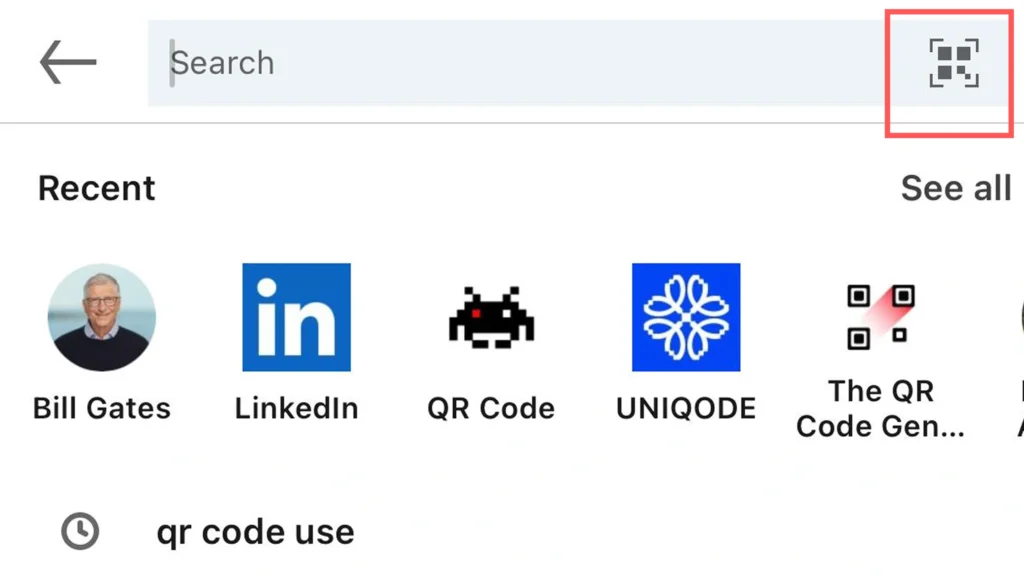Tap the partially visible profile at right edge
Viewport: 1024px width, 576px height.
coord(1019,317)
